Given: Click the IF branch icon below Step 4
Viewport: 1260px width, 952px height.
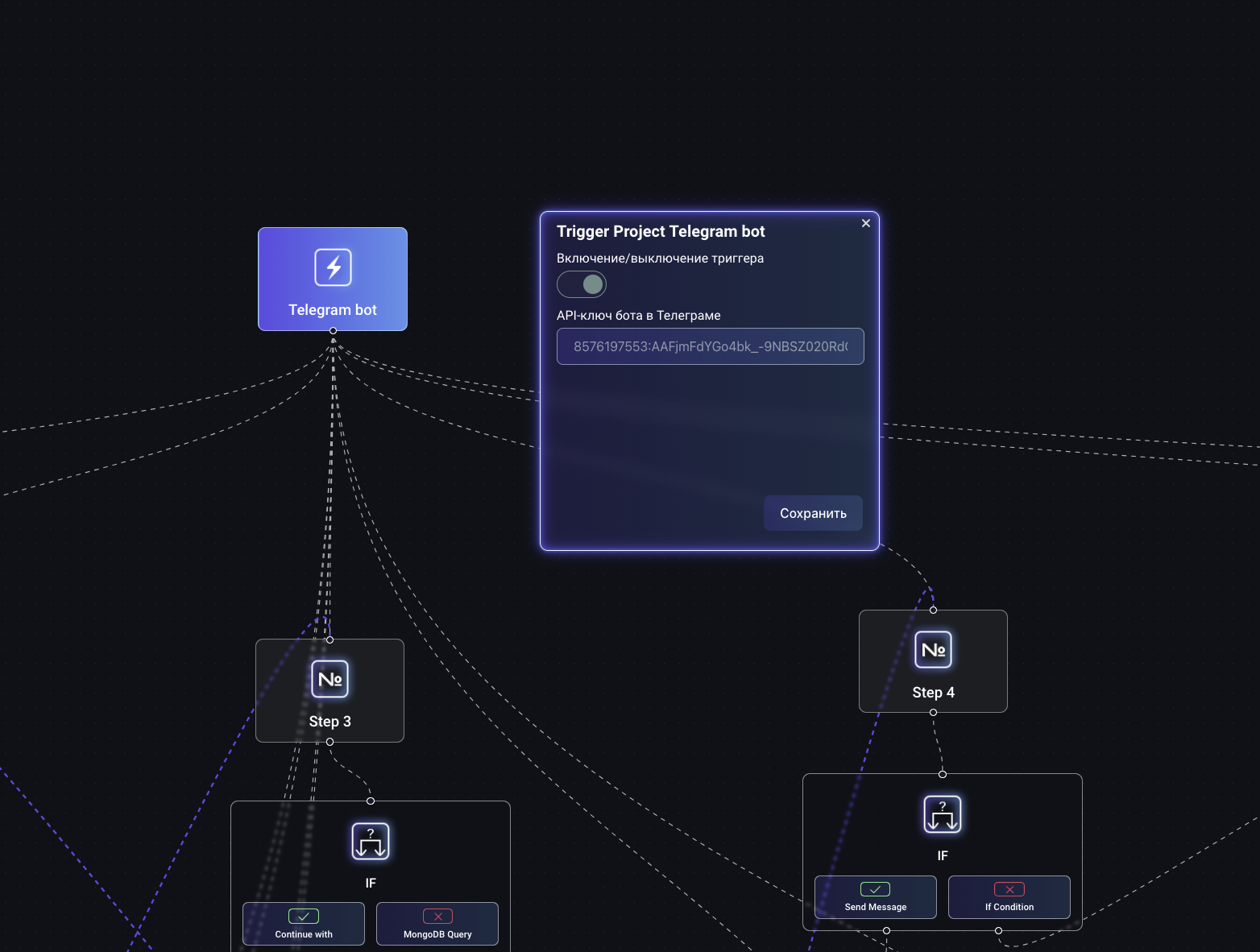Looking at the screenshot, I should 943,814.
